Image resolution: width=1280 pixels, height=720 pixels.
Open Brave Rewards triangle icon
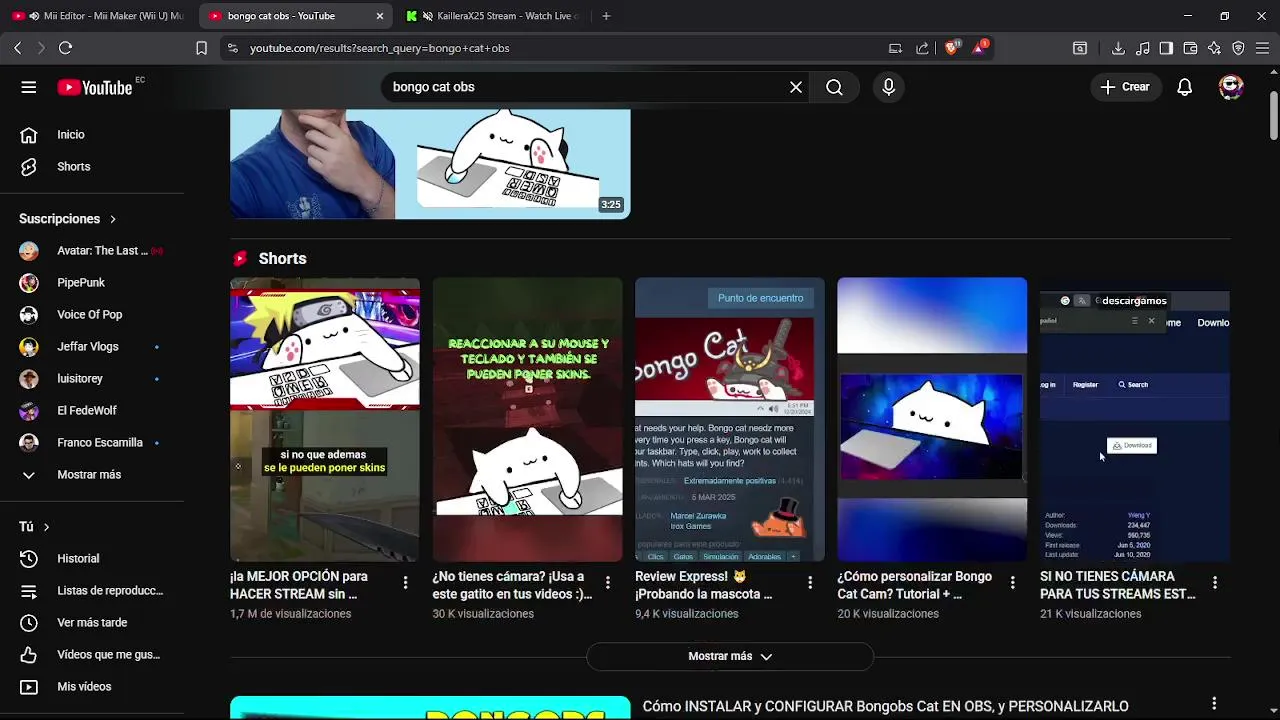(979, 48)
